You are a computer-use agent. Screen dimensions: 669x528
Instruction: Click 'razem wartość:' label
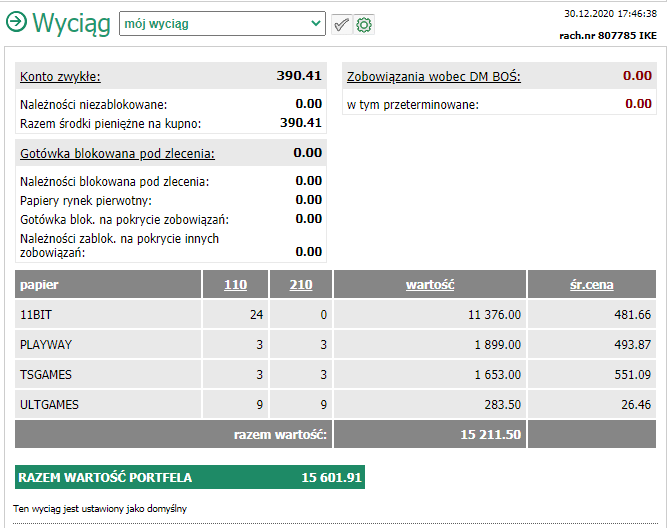coord(280,435)
